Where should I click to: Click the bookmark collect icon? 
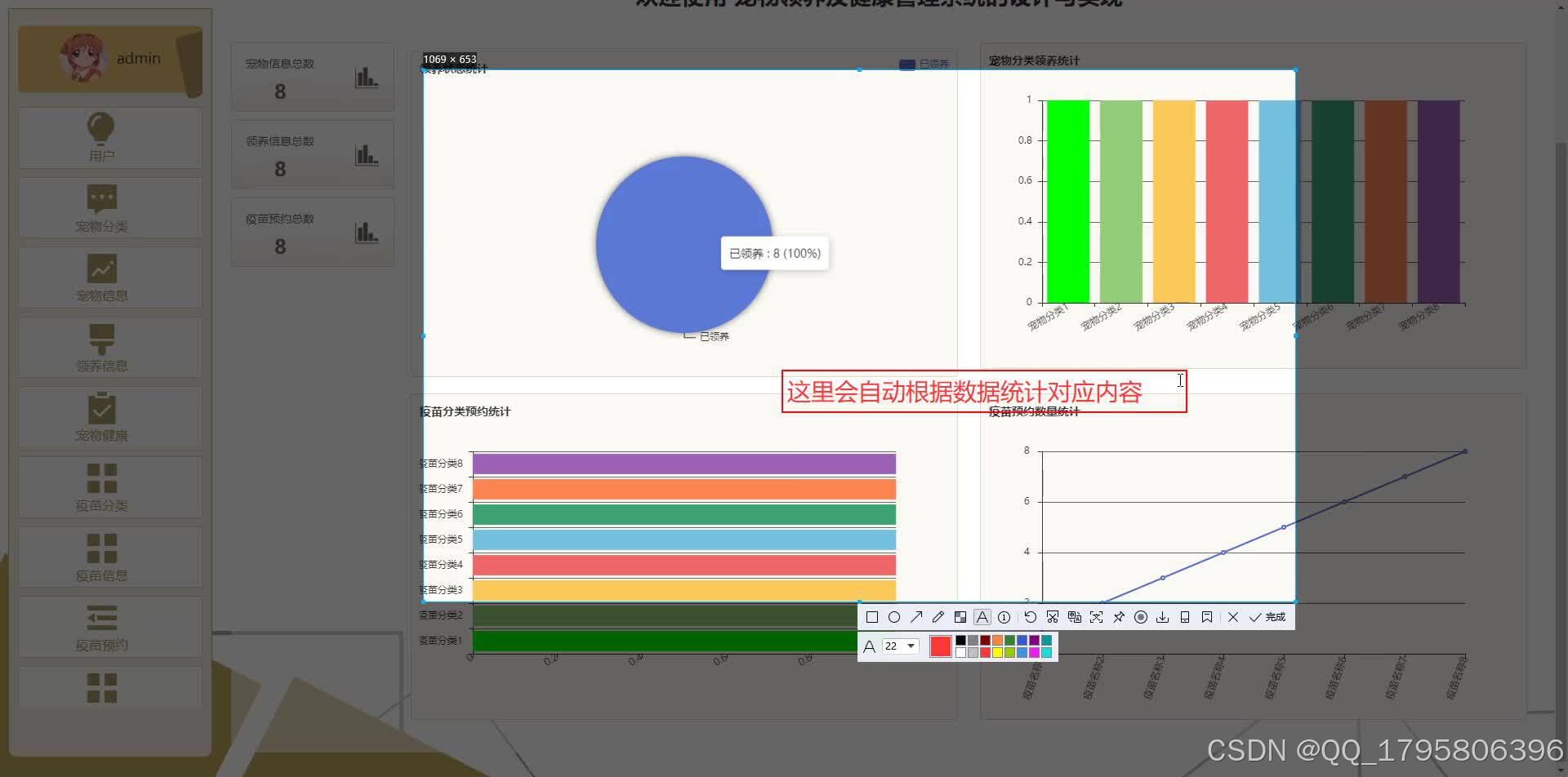pyautogui.click(x=1207, y=617)
